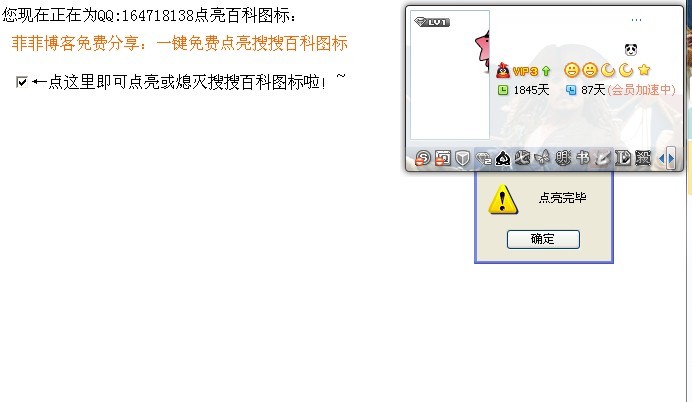The image size is (692, 402).
Task: Confirm the 点亮完毕 dialog with 确定
Action: (543, 239)
